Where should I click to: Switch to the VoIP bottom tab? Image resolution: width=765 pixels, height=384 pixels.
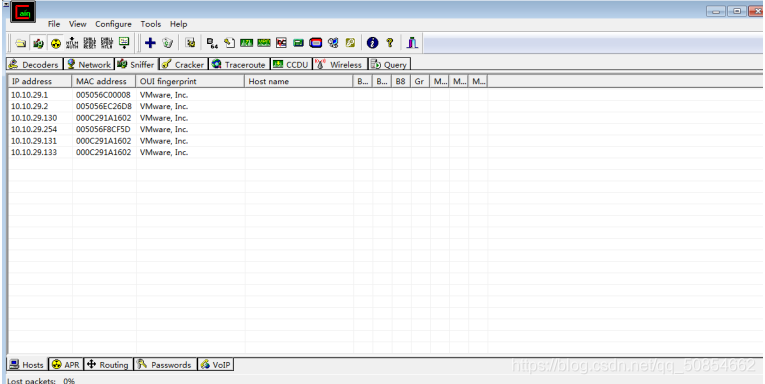215,364
